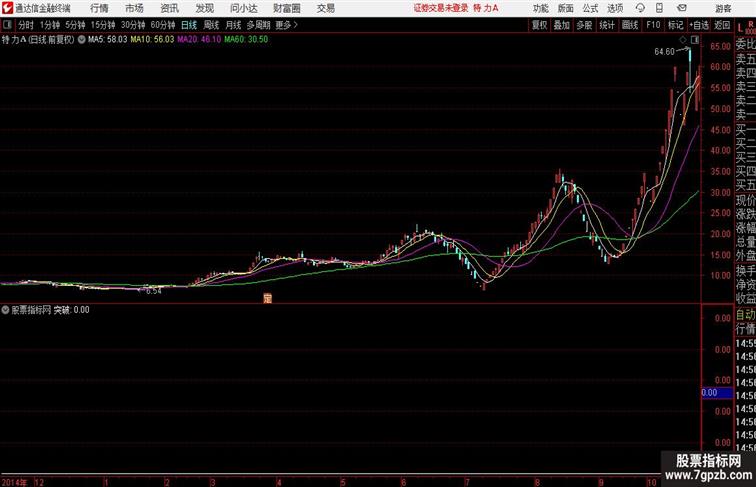The width and height of the screenshot is (756, 487).
Task: Click the blue highlighted 0.00 axis value
Action: pos(717,393)
